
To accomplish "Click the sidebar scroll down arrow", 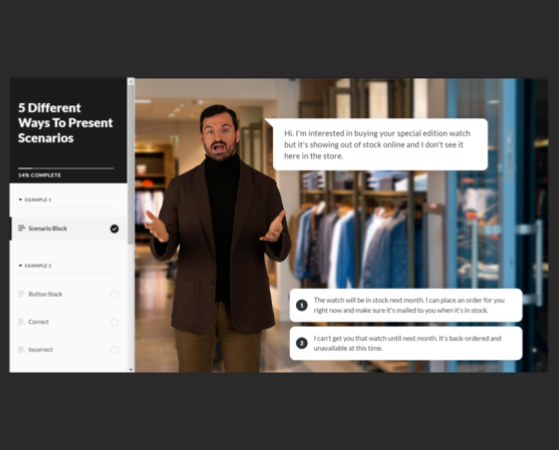I will [131, 369].
